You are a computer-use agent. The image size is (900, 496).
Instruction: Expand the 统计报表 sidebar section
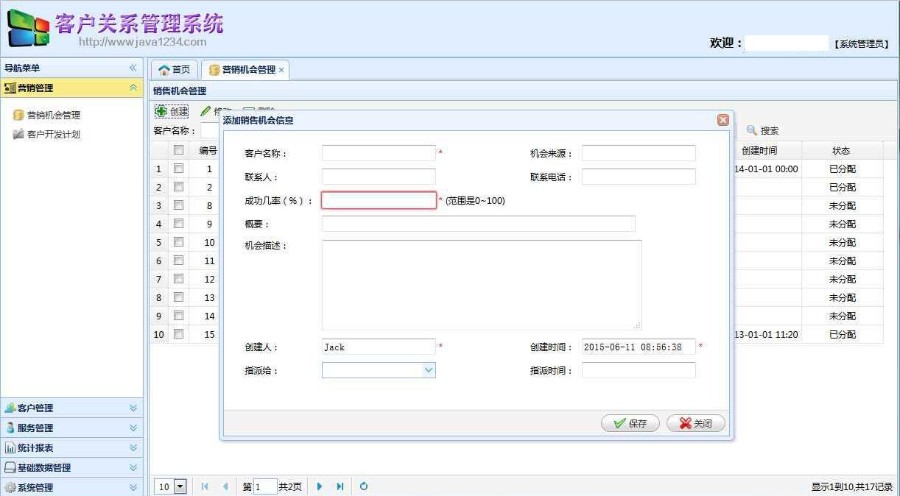(x=72, y=448)
